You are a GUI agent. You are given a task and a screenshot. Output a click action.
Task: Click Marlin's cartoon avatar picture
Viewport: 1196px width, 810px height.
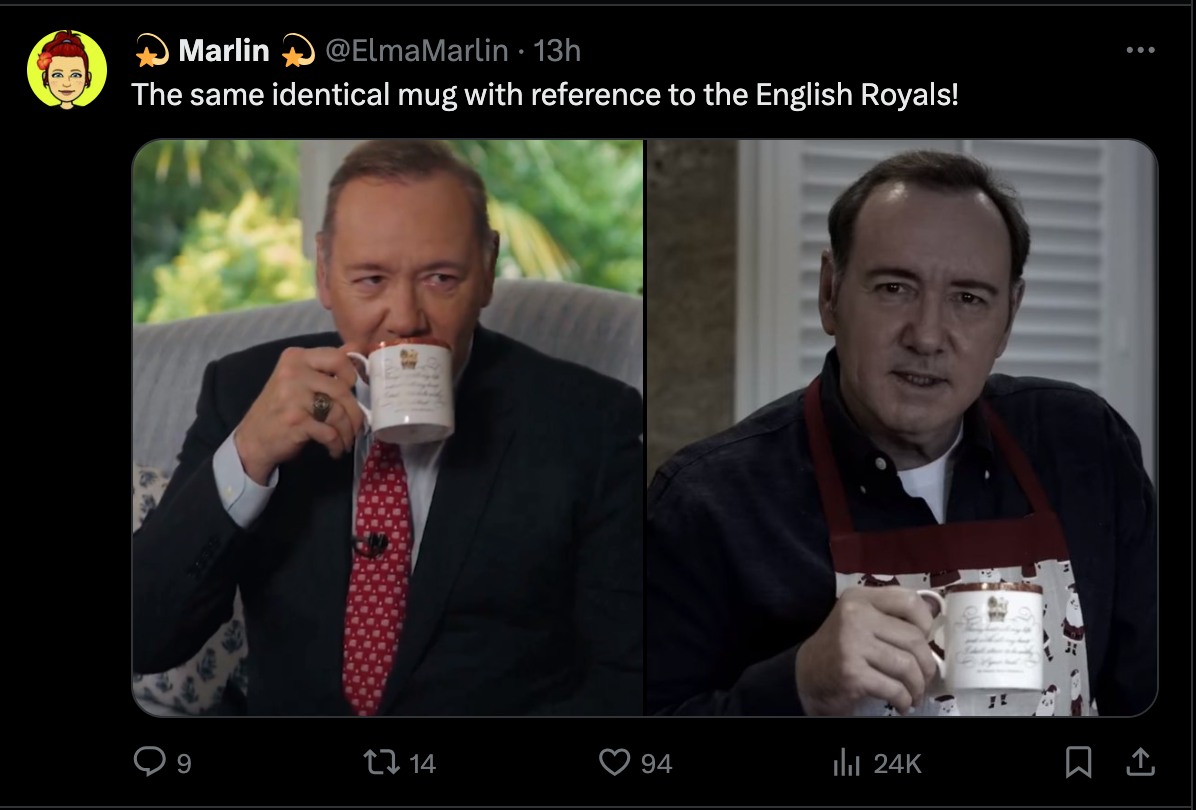(x=67, y=69)
